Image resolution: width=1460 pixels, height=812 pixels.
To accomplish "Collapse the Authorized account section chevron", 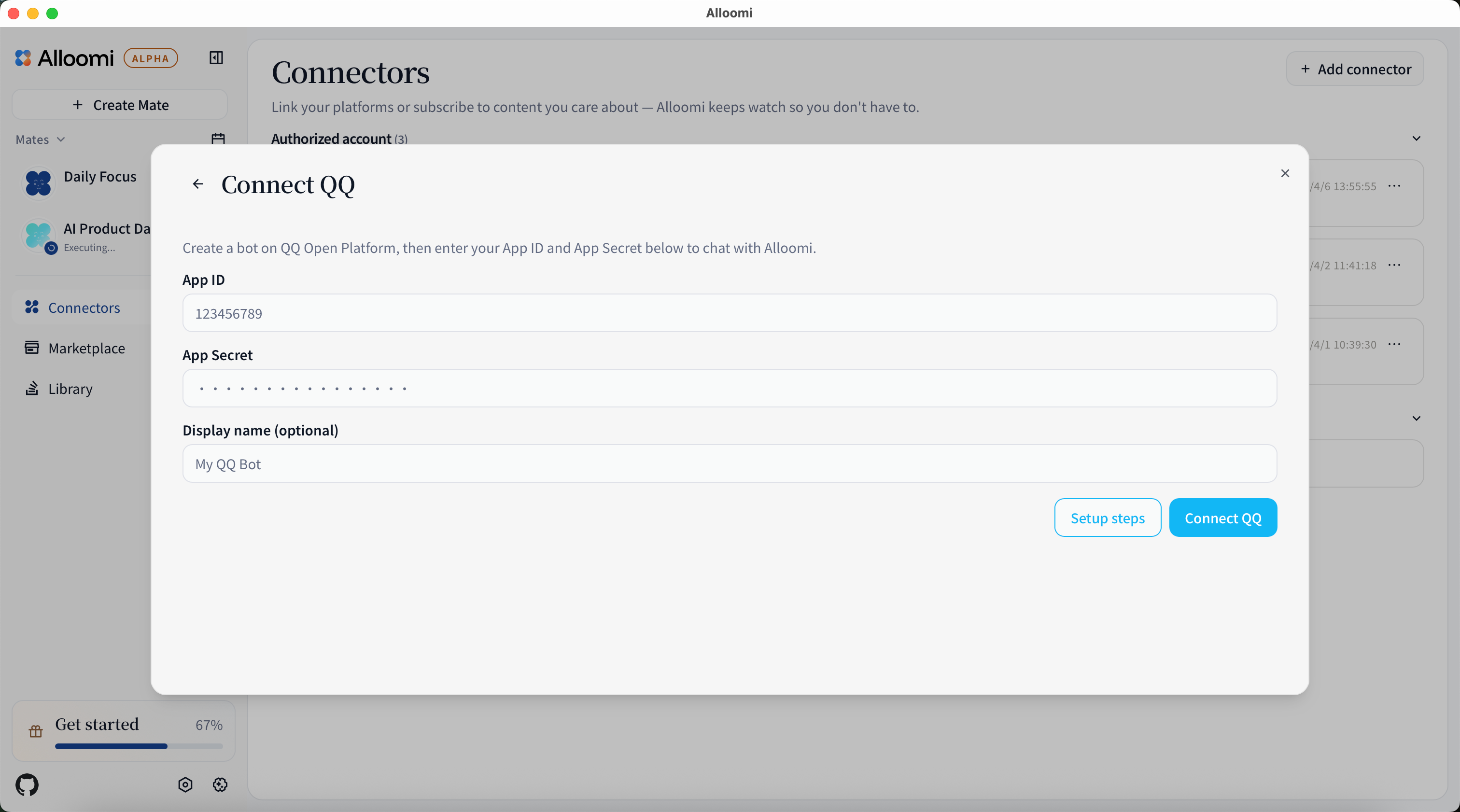I will (x=1416, y=139).
